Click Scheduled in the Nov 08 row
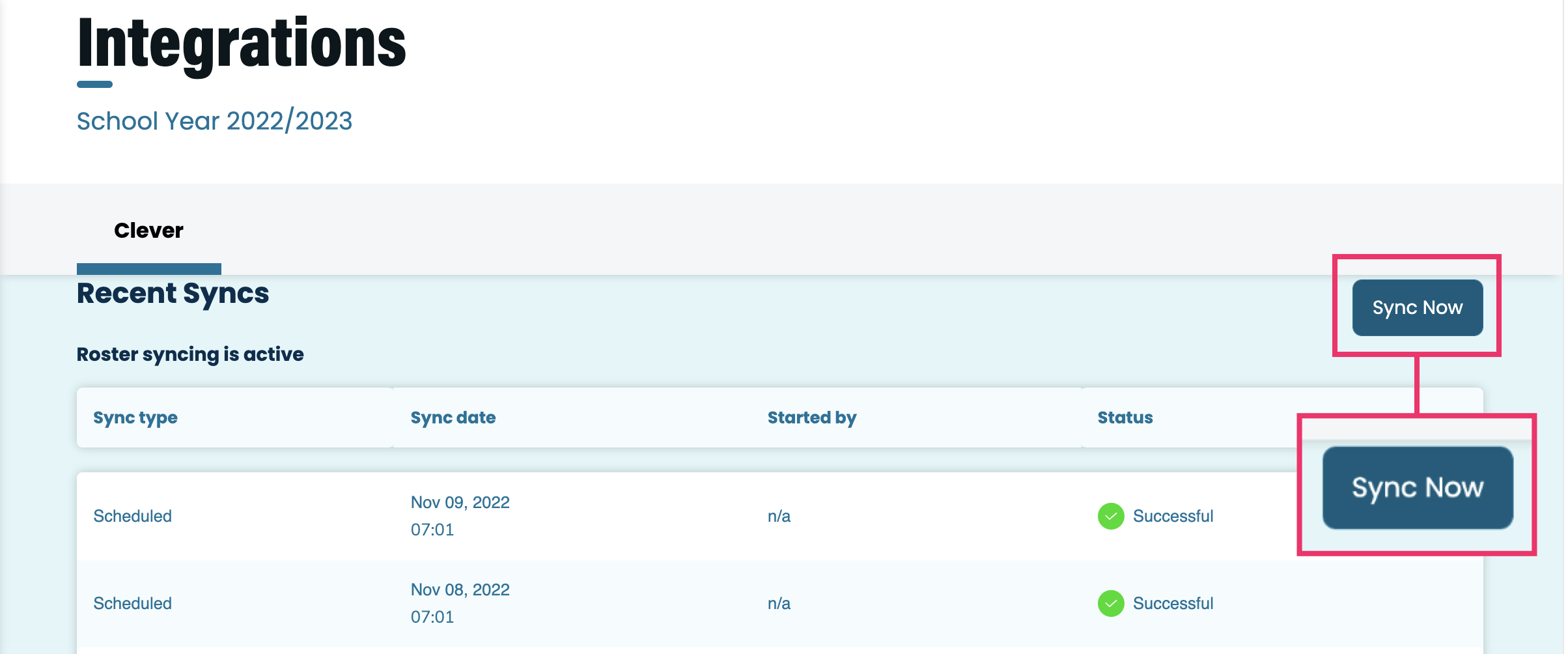1568x654 pixels. click(133, 603)
